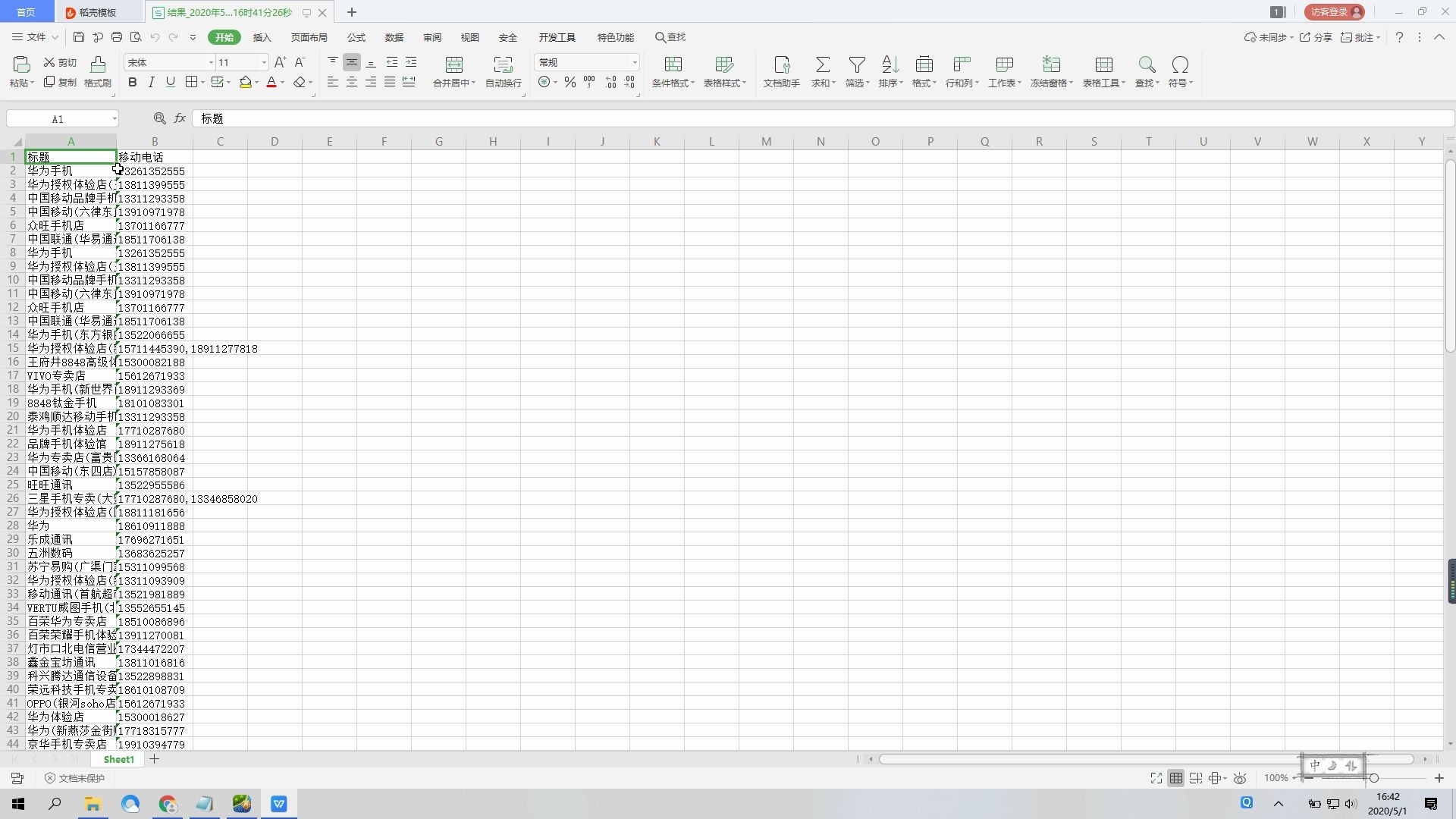Click the percent style icon
The image size is (1456, 819).
pos(570,83)
